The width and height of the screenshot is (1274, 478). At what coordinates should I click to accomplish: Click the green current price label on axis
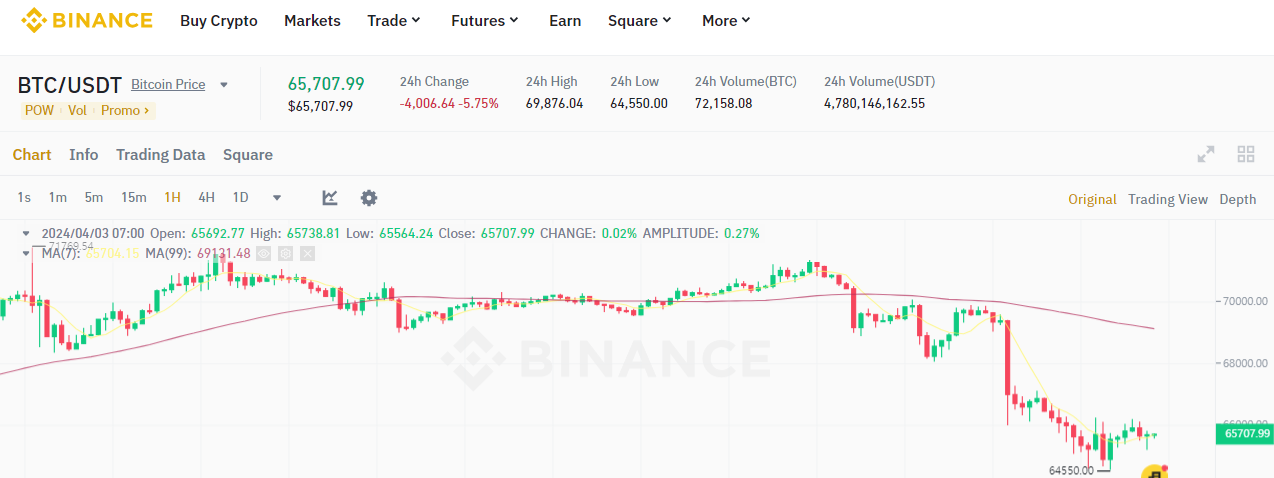pos(1243,433)
